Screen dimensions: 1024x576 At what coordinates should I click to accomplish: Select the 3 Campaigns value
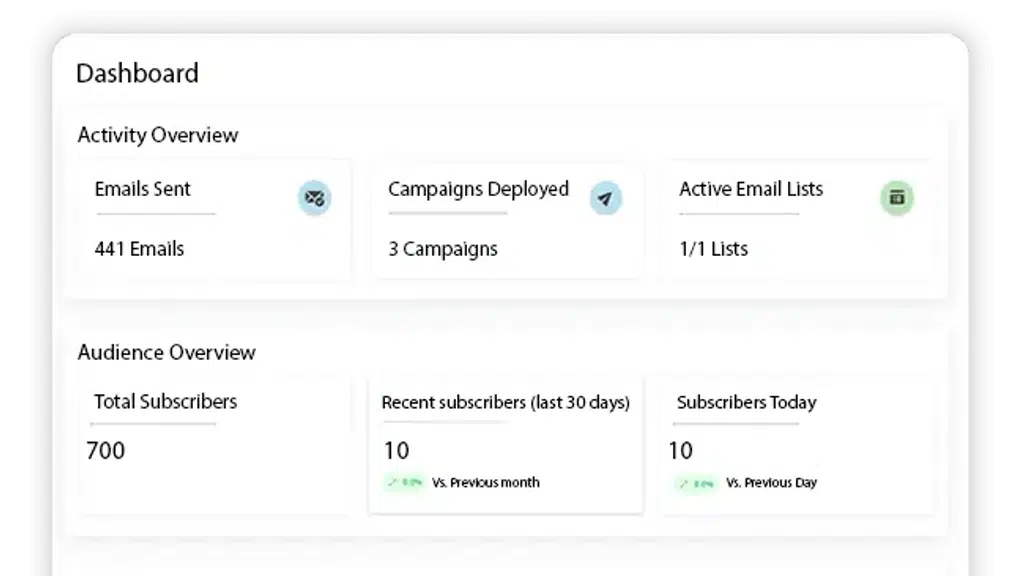pos(443,249)
